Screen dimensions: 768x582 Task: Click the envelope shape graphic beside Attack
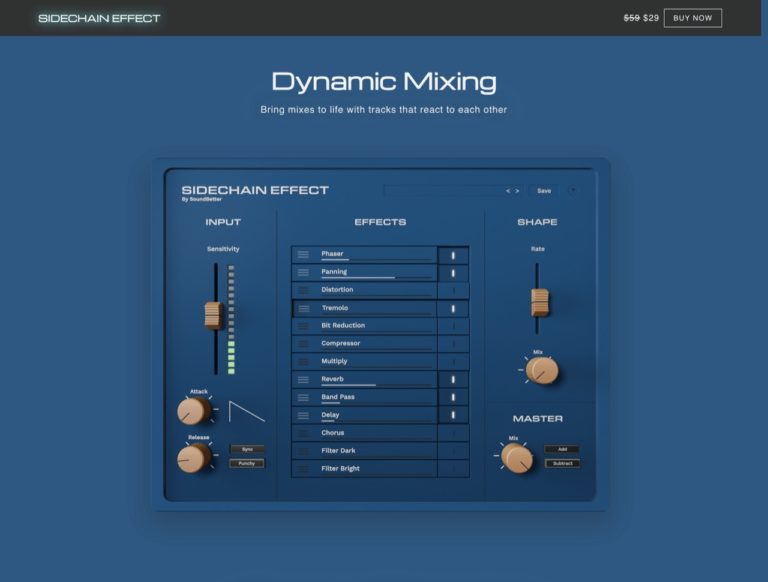246,411
